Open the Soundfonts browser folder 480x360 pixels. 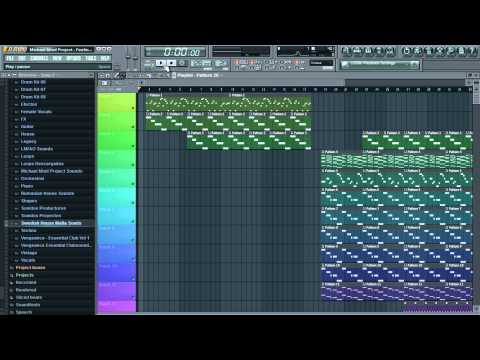pos(28,305)
